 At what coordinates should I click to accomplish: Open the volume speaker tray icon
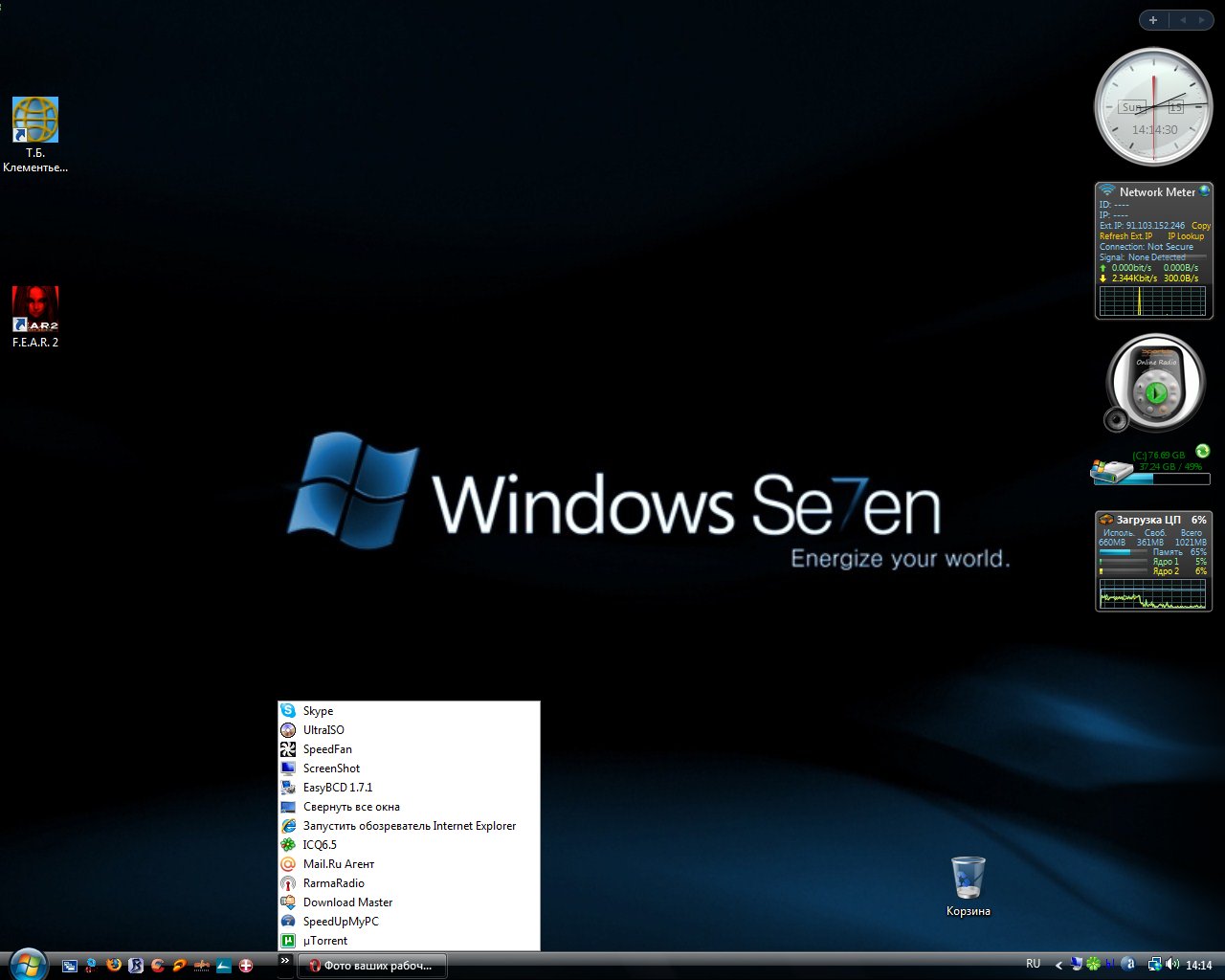tap(1172, 965)
